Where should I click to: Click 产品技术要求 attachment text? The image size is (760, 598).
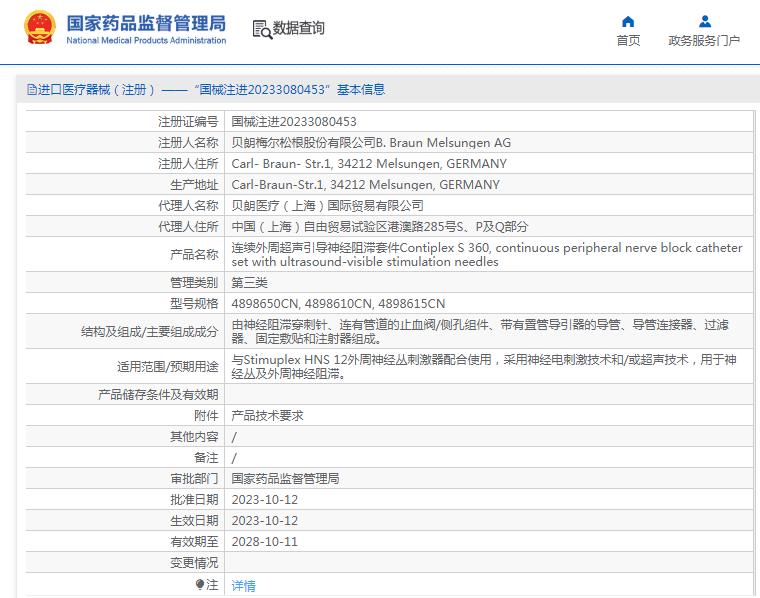pos(267,415)
